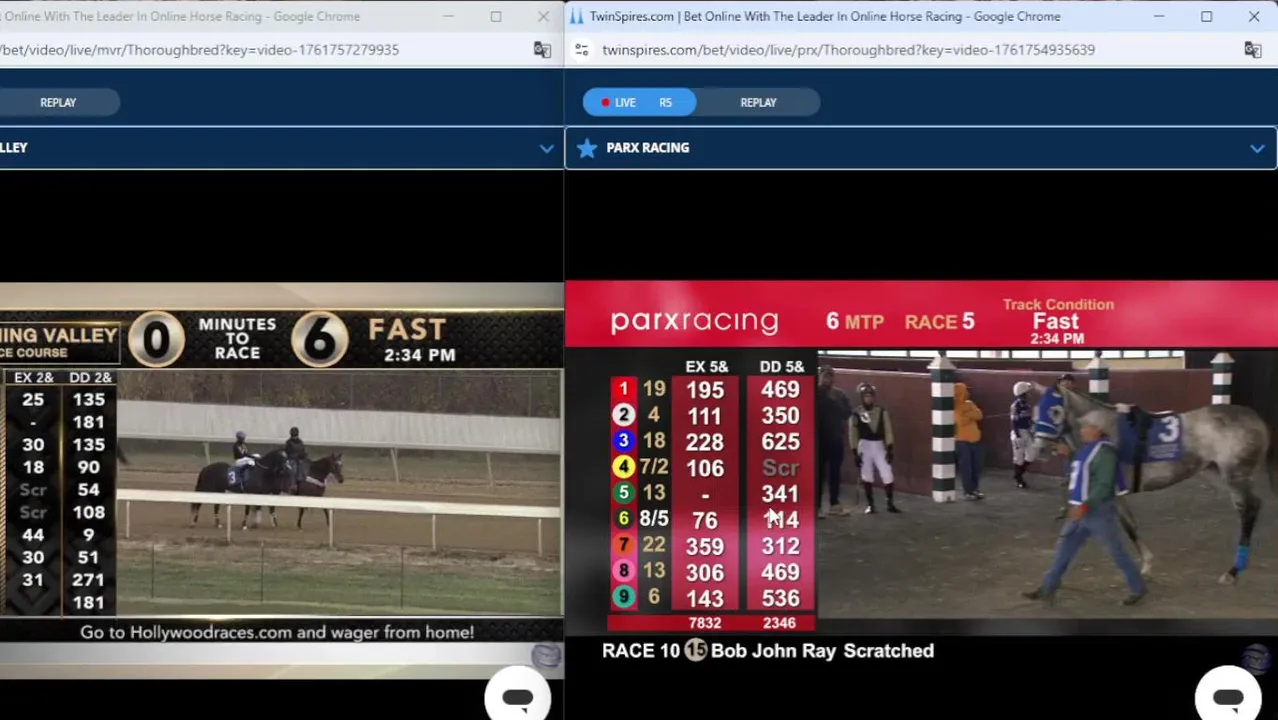
Task: Click the PARX RACING track name
Action: click(x=647, y=148)
